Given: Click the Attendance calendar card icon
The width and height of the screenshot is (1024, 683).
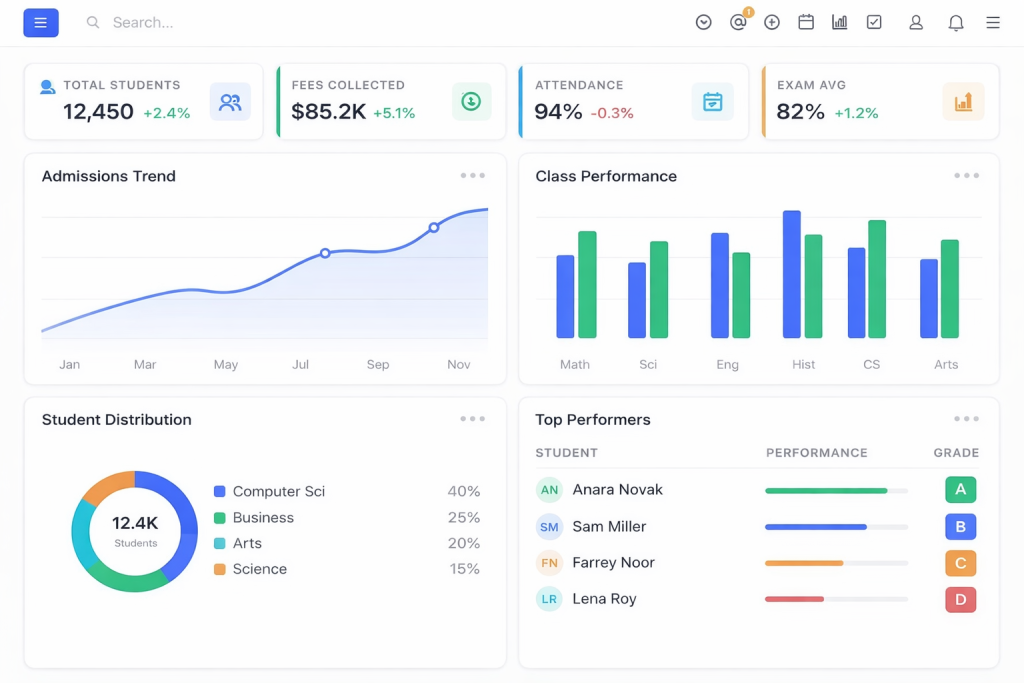Looking at the screenshot, I should [712, 101].
